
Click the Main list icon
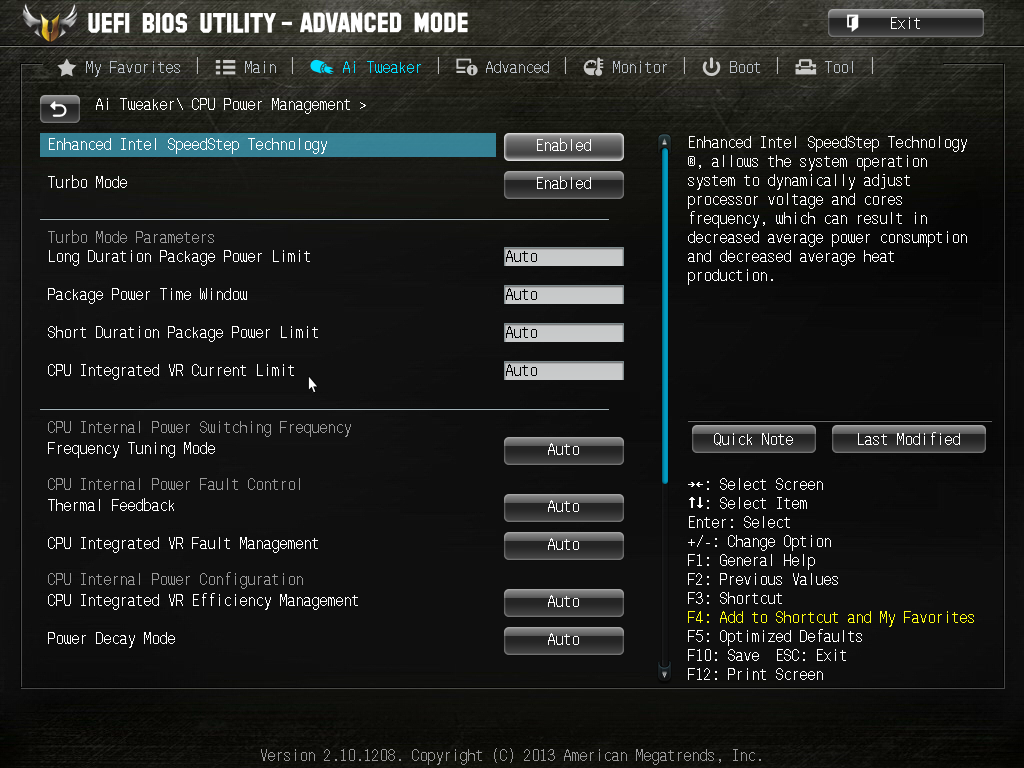point(225,67)
